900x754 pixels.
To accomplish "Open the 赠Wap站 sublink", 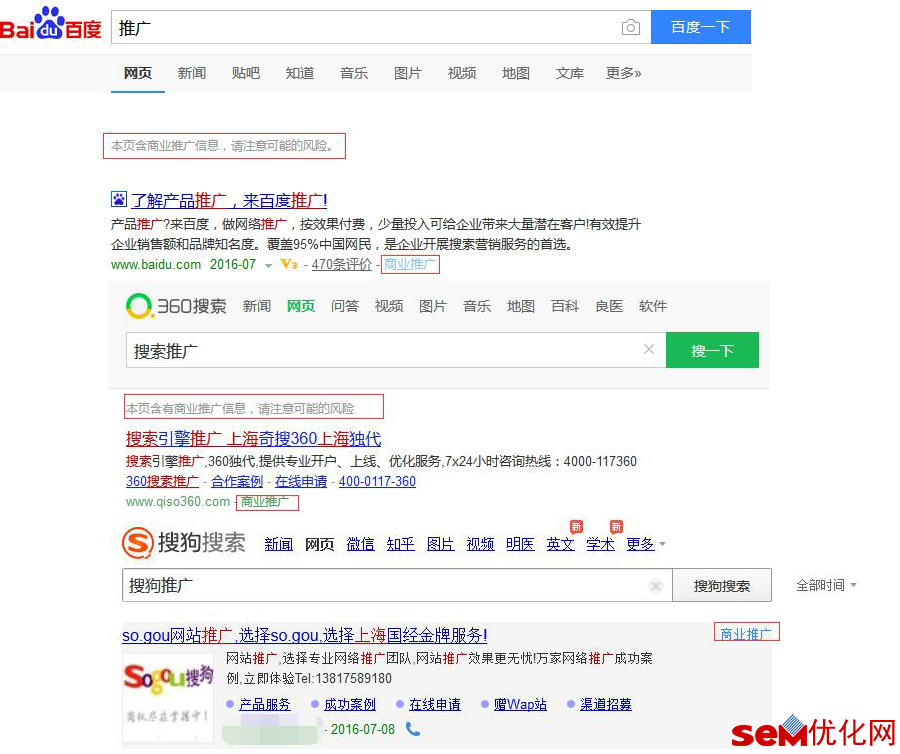I will tap(520, 704).
